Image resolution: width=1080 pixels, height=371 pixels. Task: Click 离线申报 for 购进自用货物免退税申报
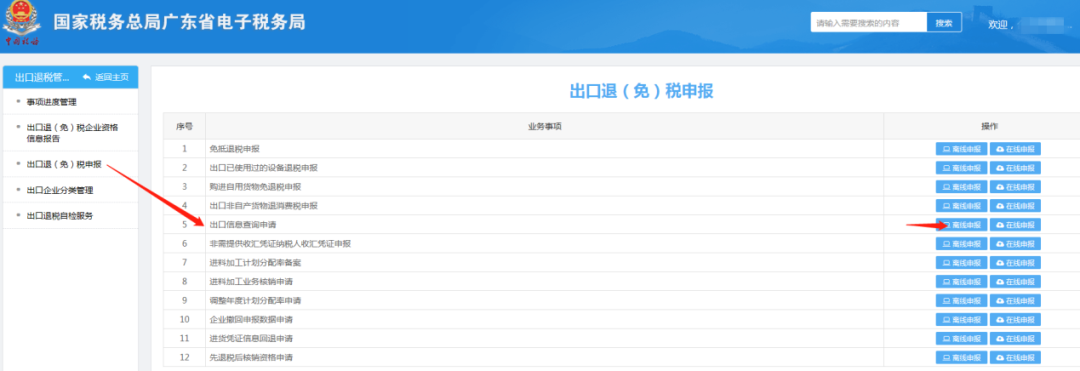(x=961, y=187)
